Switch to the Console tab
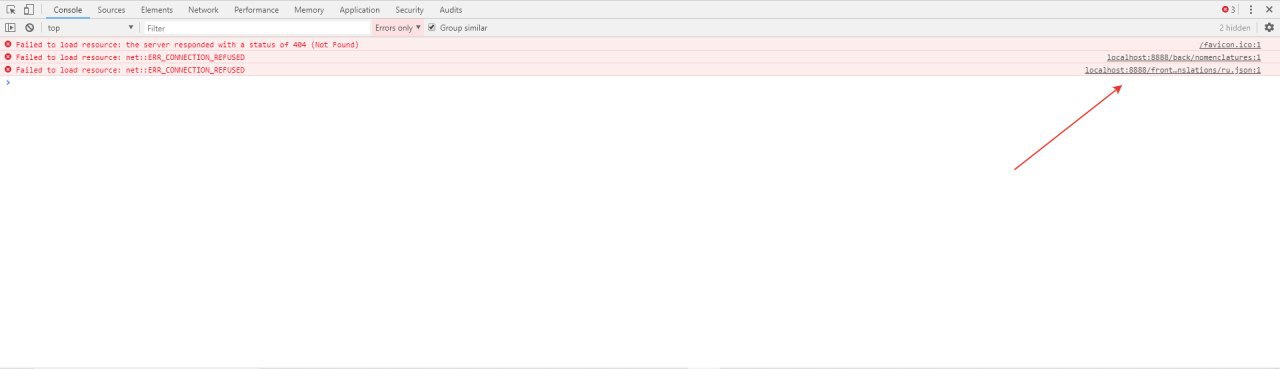Image resolution: width=1280 pixels, height=369 pixels. [x=68, y=10]
